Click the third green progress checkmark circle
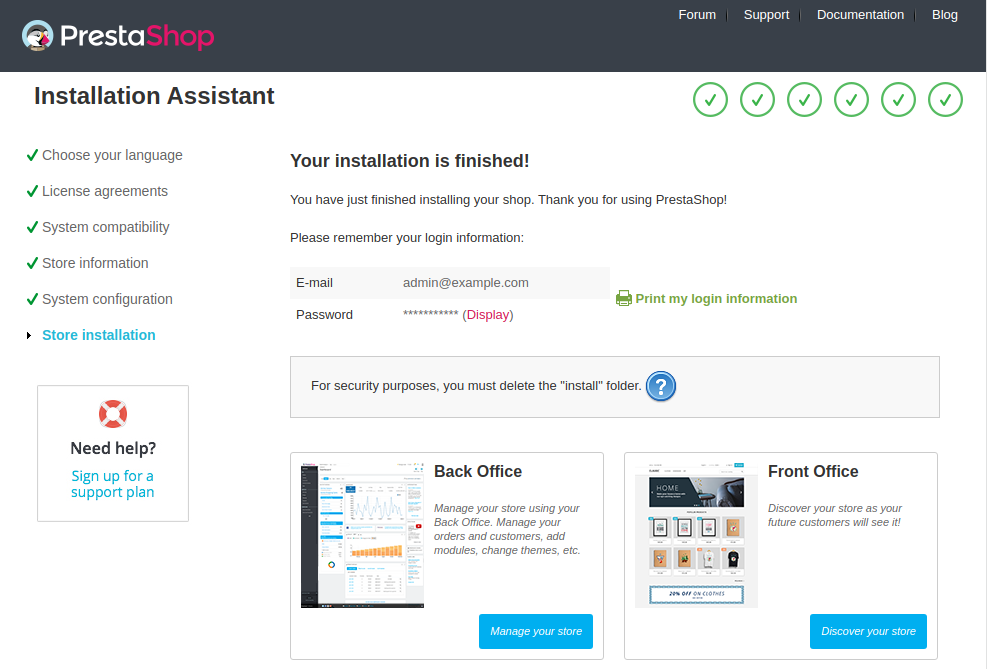 coord(804,100)
